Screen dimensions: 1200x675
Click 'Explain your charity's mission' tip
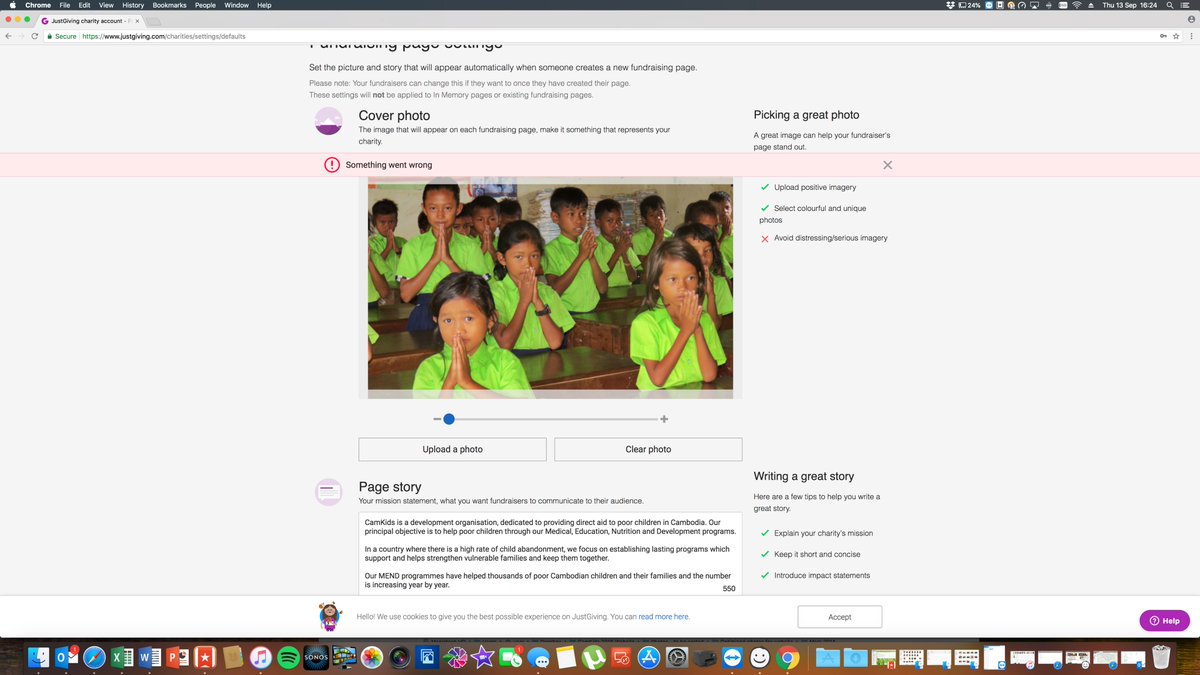click(823, 533)
